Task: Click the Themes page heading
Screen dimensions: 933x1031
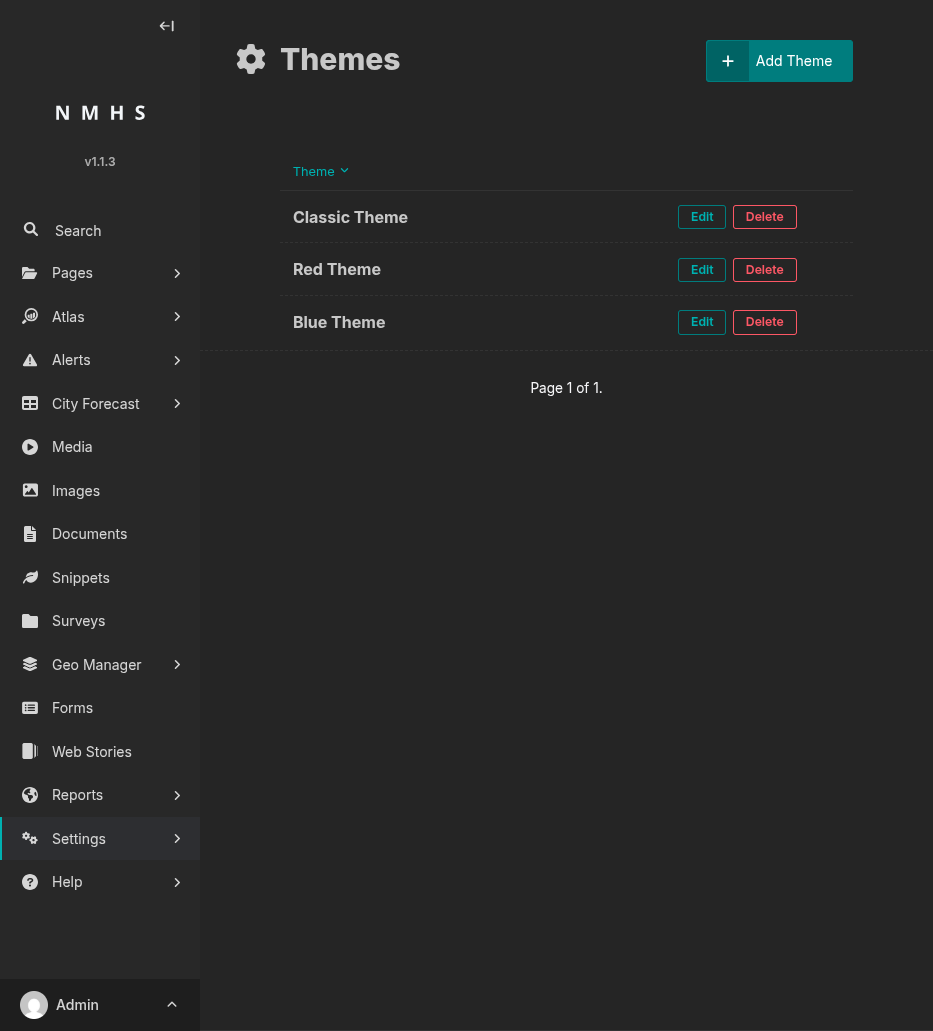Action: click(x=340, y=60)
